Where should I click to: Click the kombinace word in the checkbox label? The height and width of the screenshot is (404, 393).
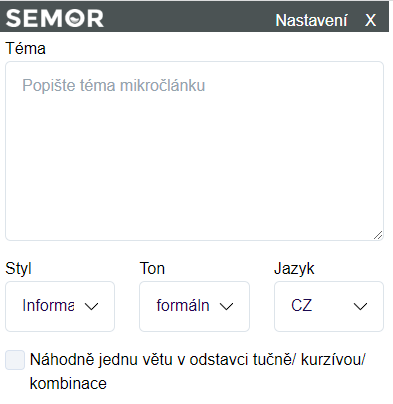tap(68, 383)
